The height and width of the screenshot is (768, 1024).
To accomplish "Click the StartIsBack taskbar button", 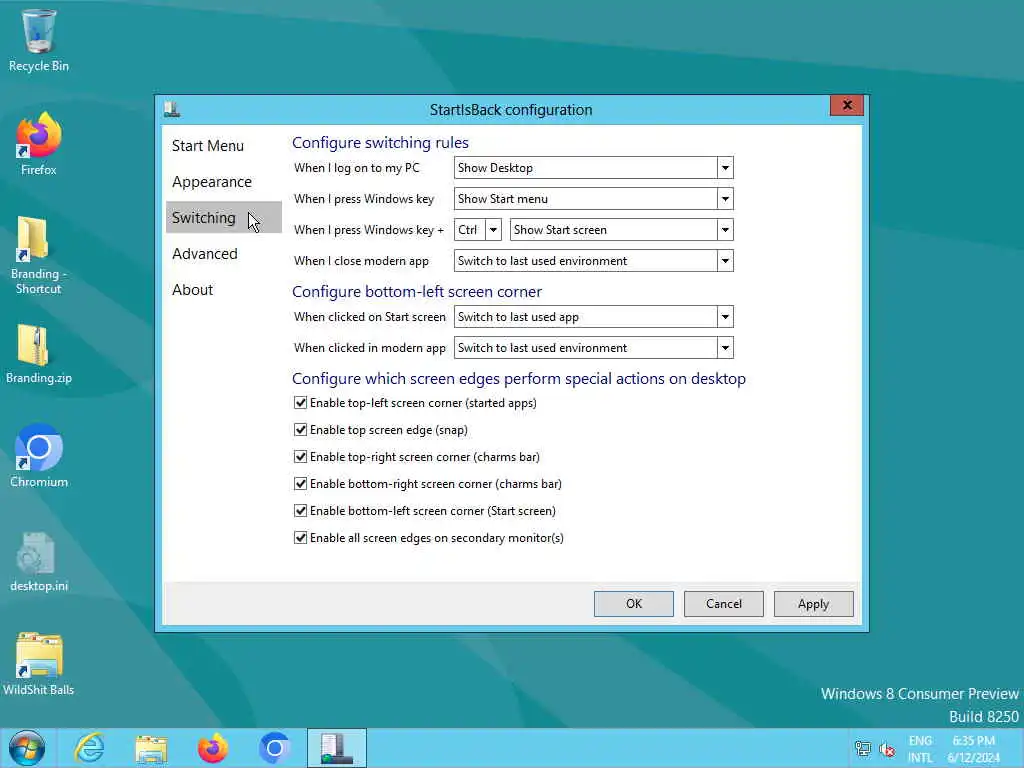I will pyautogui.click(x=337, y=748).
